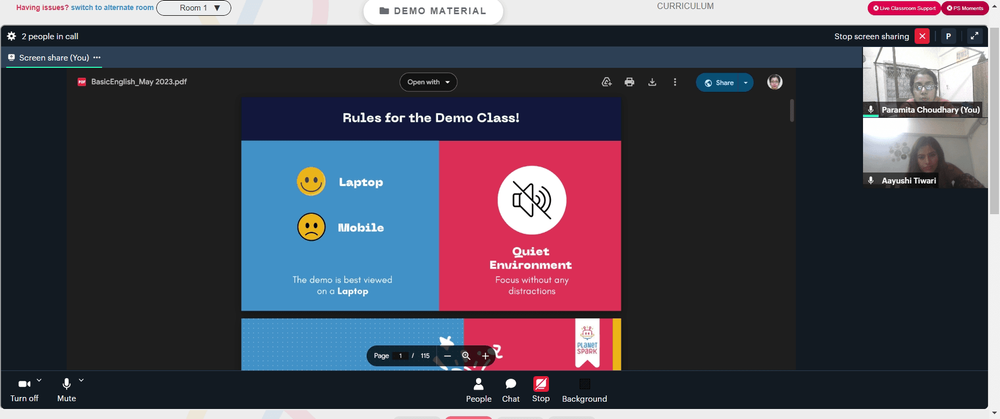
Task: Click the blue Share button
Action: point(718,82)
